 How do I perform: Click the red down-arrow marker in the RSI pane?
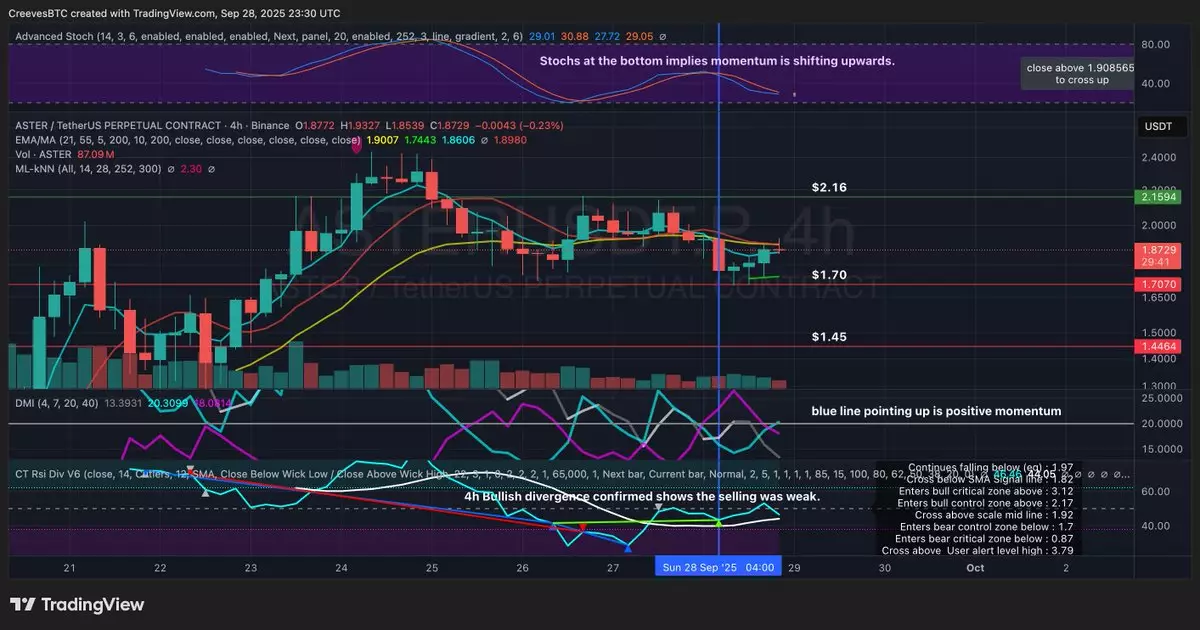click(583, 526)
